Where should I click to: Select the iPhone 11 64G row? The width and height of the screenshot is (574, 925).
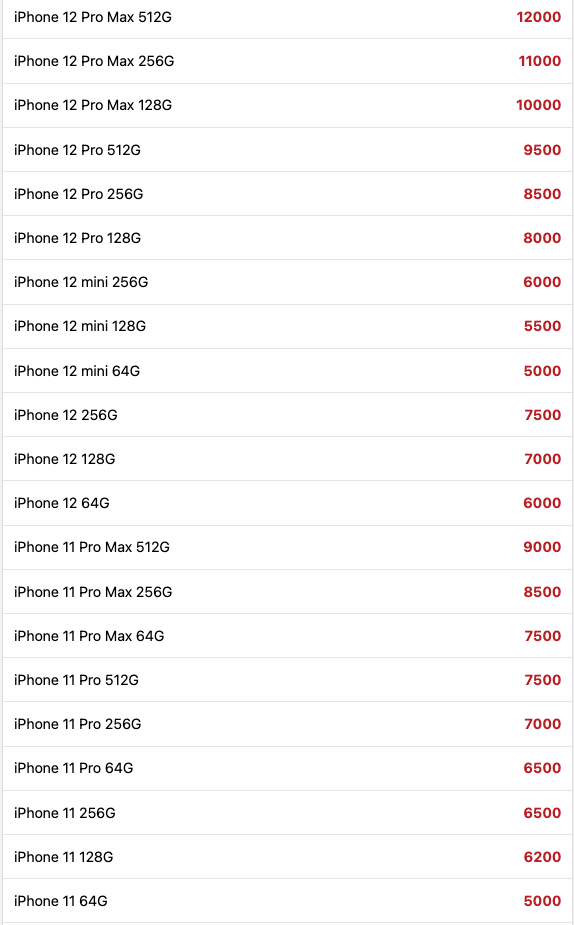287,901
